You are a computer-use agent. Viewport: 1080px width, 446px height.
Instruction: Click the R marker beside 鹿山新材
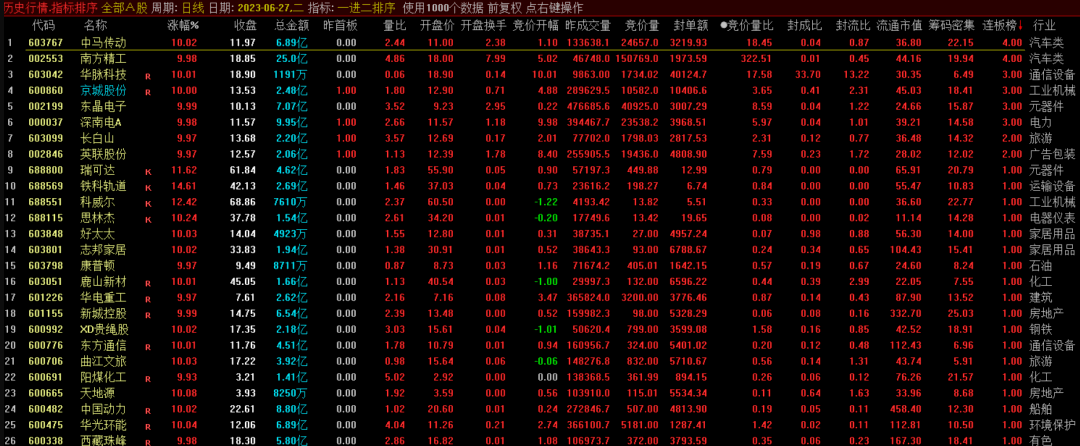tap(147, 283)
